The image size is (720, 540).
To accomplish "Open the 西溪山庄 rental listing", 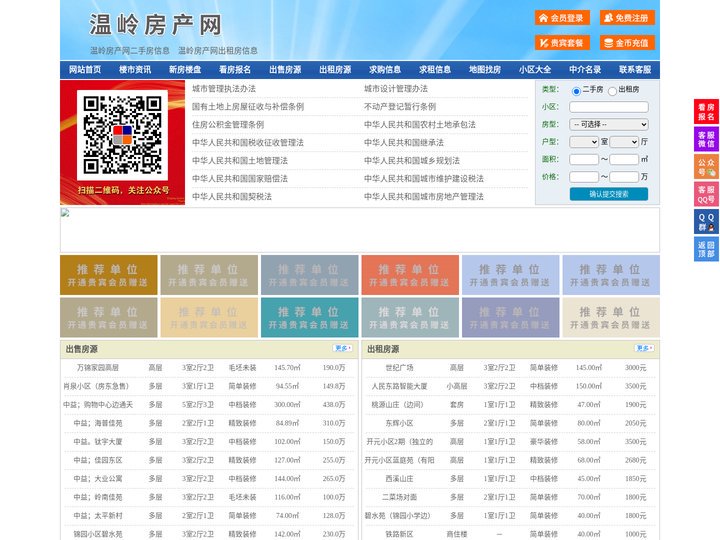I will pos(399,478).
